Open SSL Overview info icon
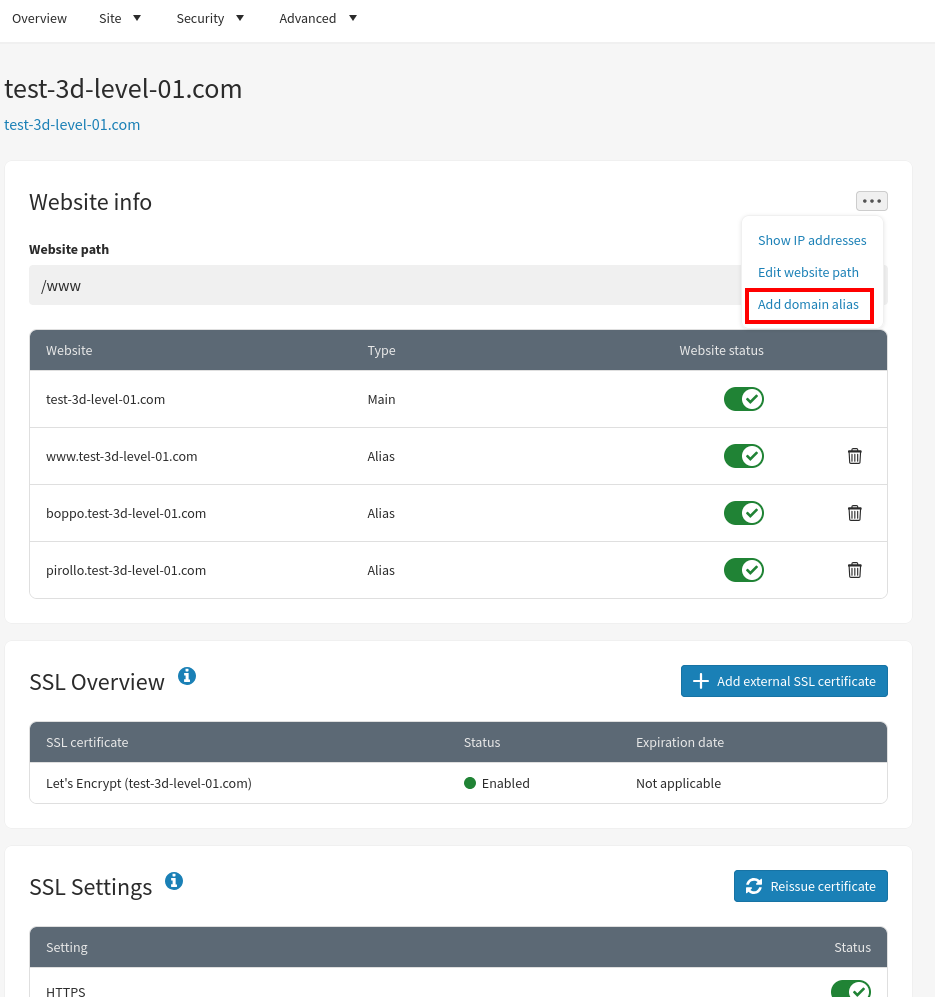The image size is (935, 997). 187,677
